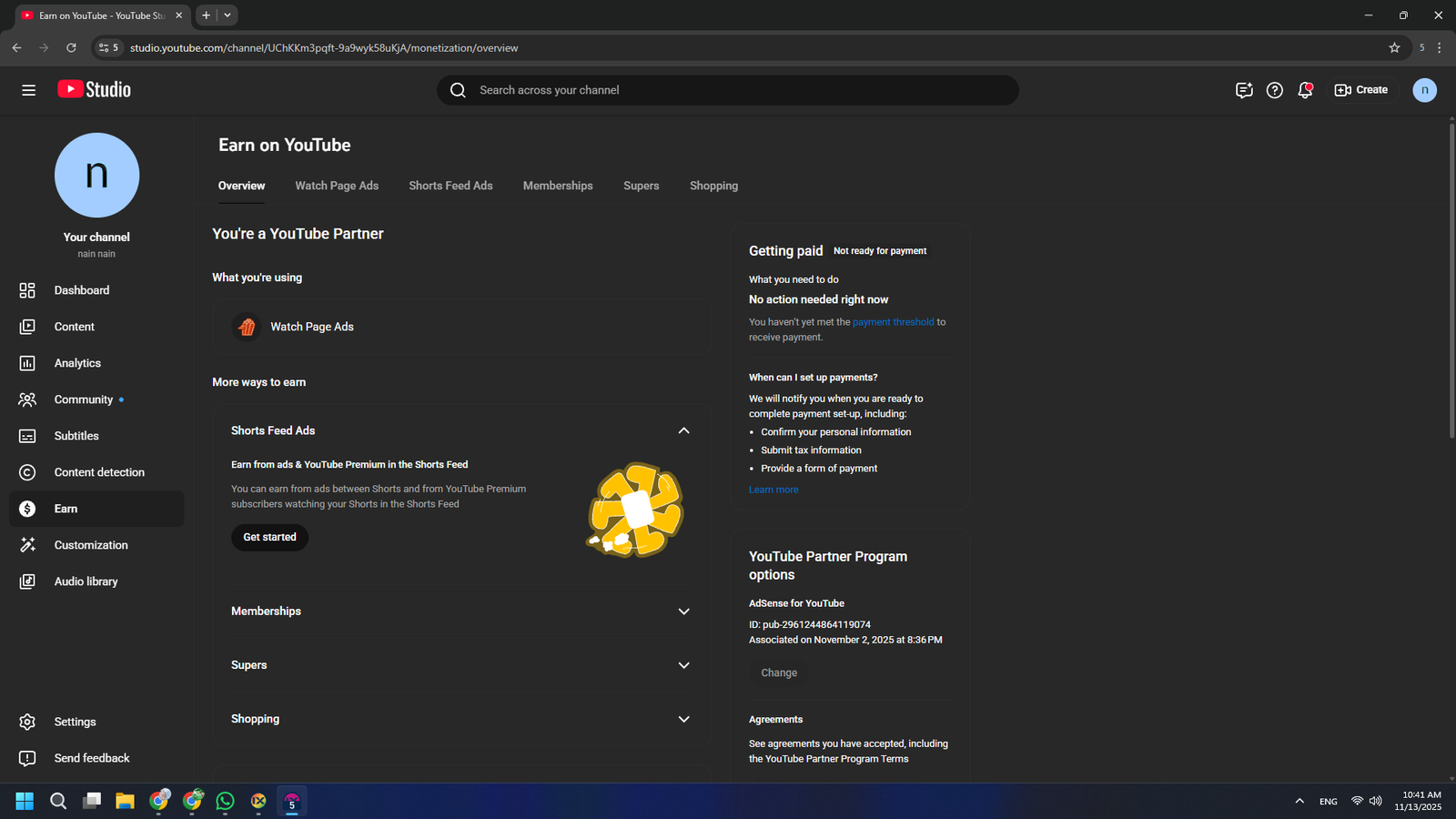Viewport: 1456px width, 819px height.
Task: Toggle the hamburger navigation menu
Action: click(x=29, y=90)
